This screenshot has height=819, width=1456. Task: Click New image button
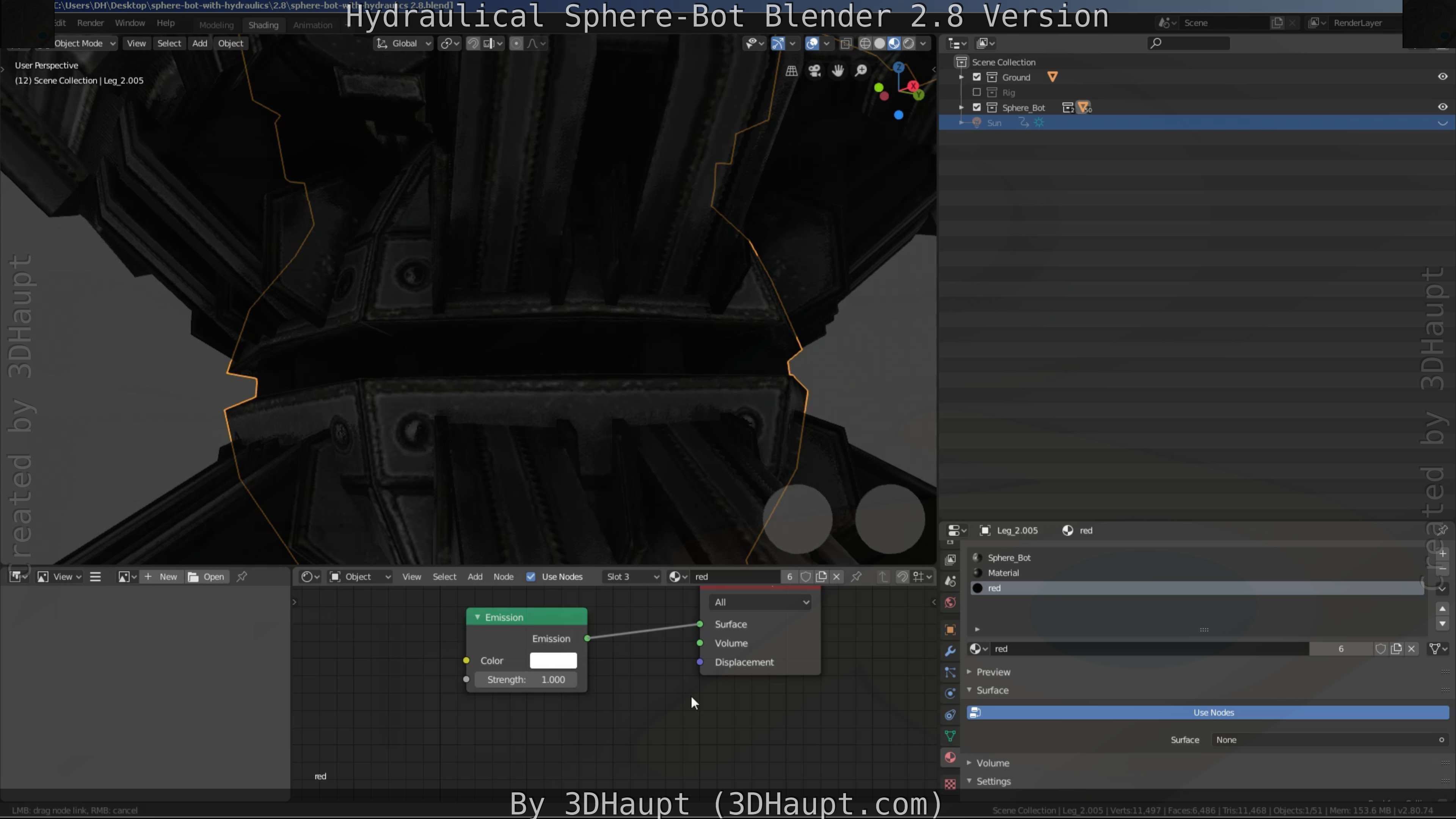tap(161, 576)
